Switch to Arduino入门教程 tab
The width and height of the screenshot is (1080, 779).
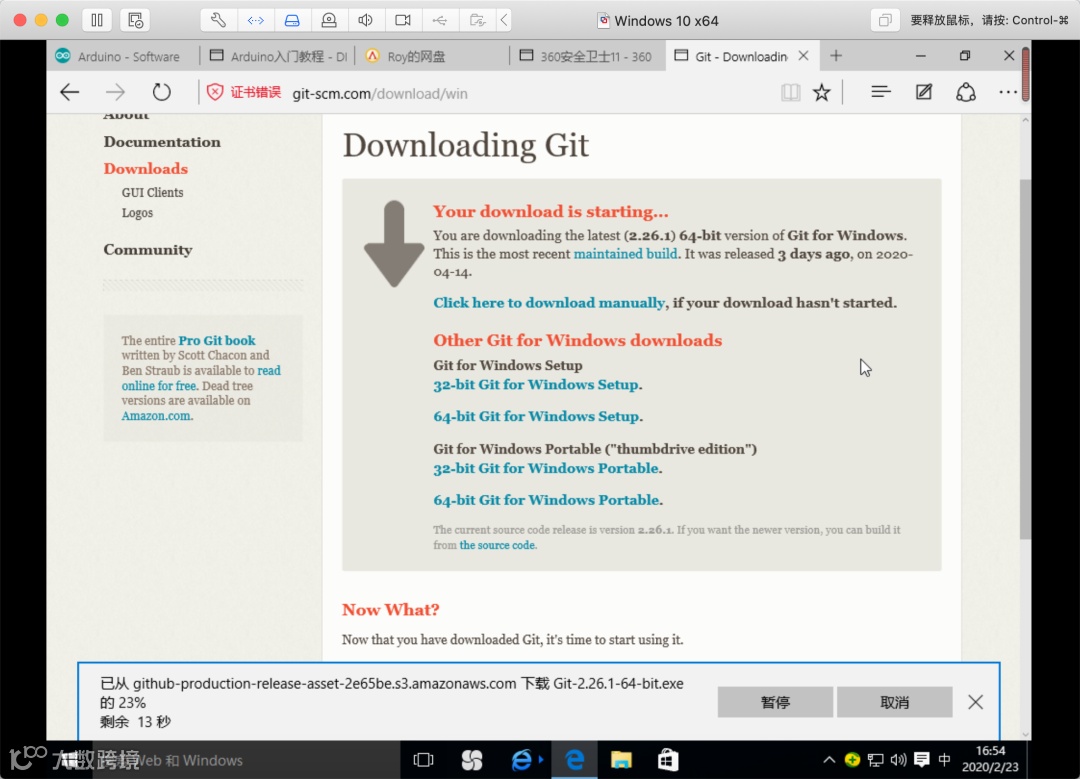click(278, 56)
